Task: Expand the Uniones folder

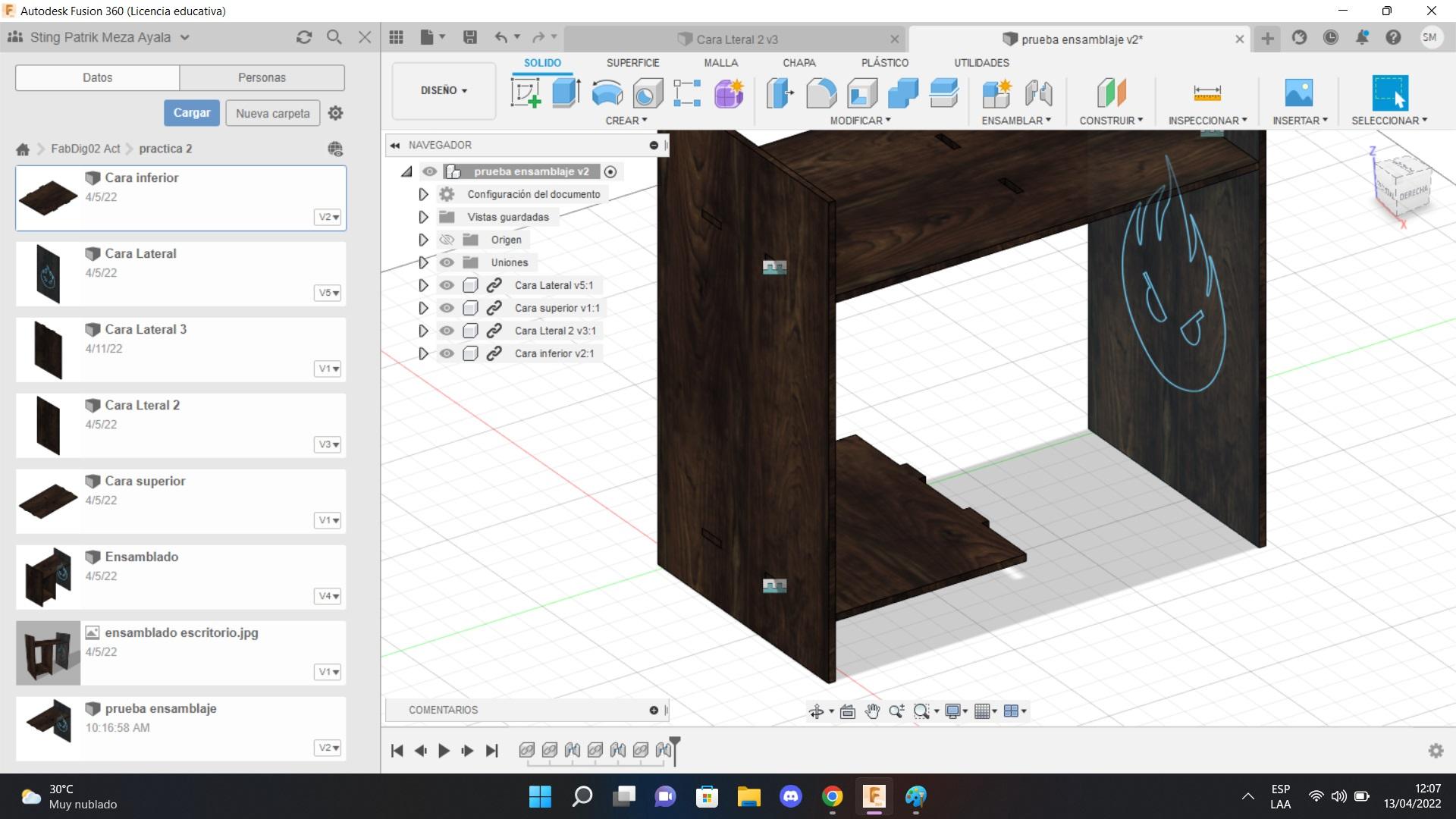Action: pos(423,262)
